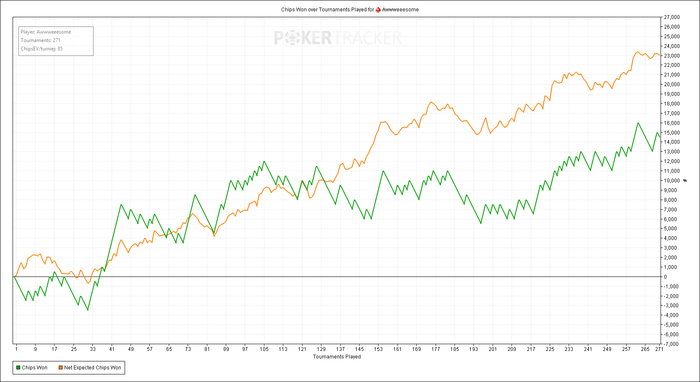Image resolution: width=700 pixels, height=382 pixels.
Task: Click the green Chips Won legend swatch
Action: click(x=18, y=368)
